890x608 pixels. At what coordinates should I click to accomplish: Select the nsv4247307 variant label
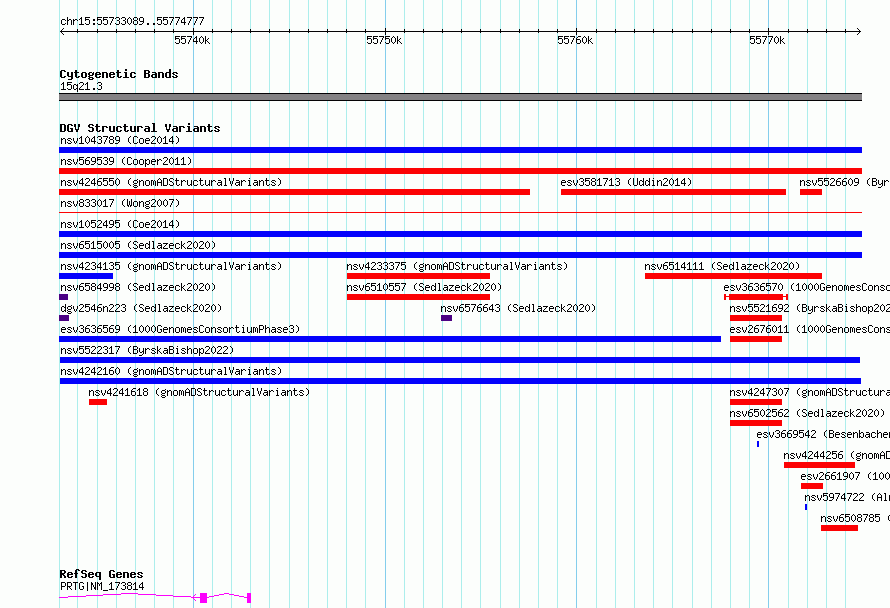(809, 392)
